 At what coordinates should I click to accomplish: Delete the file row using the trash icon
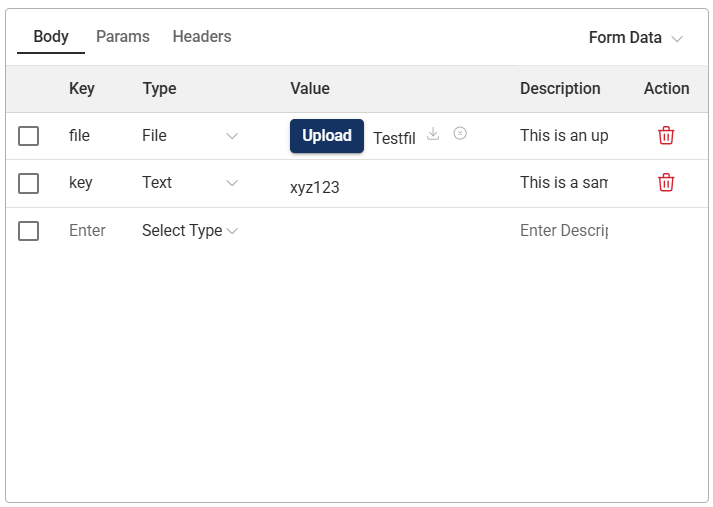666,136
